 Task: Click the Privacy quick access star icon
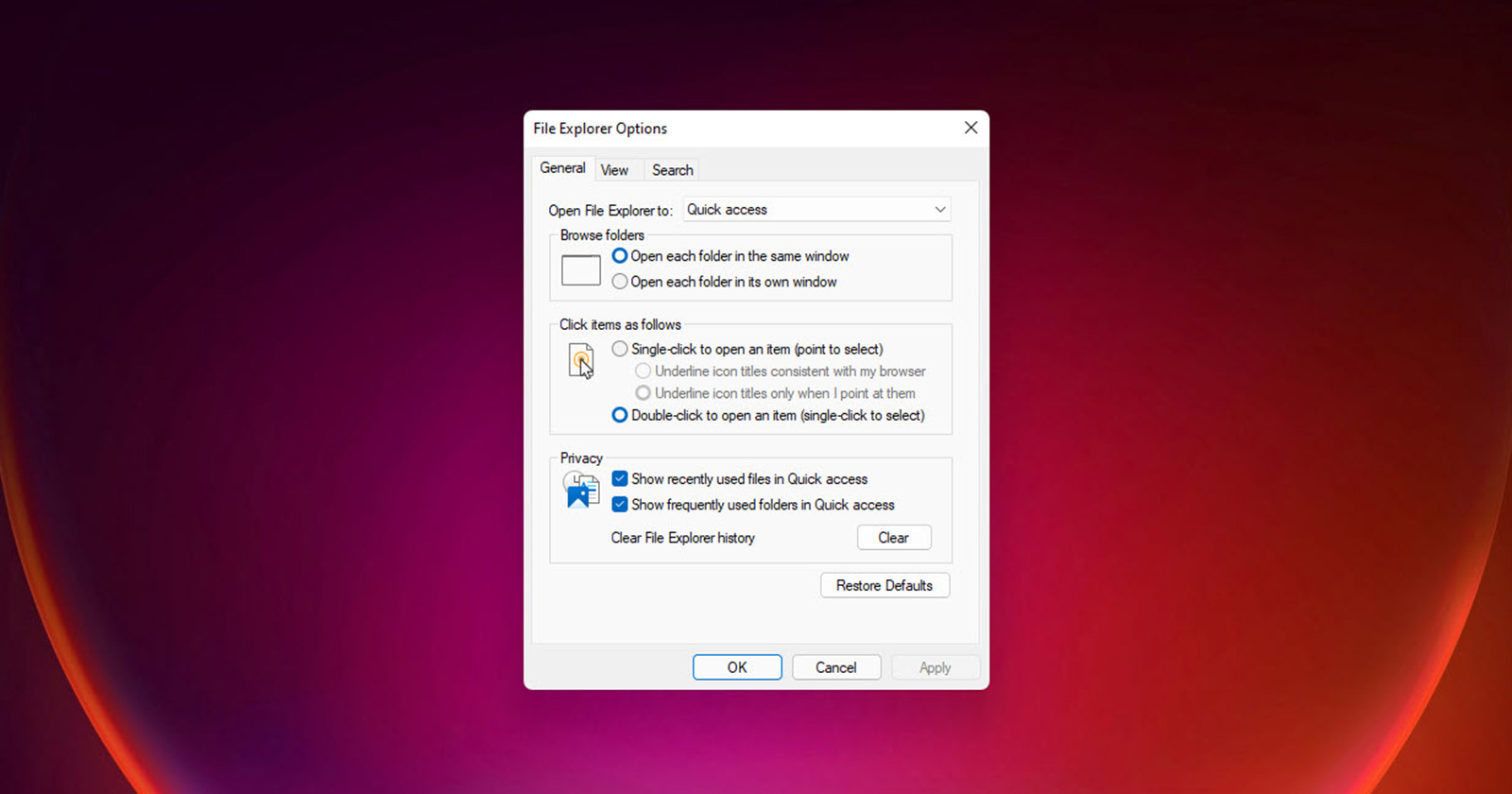581,490
